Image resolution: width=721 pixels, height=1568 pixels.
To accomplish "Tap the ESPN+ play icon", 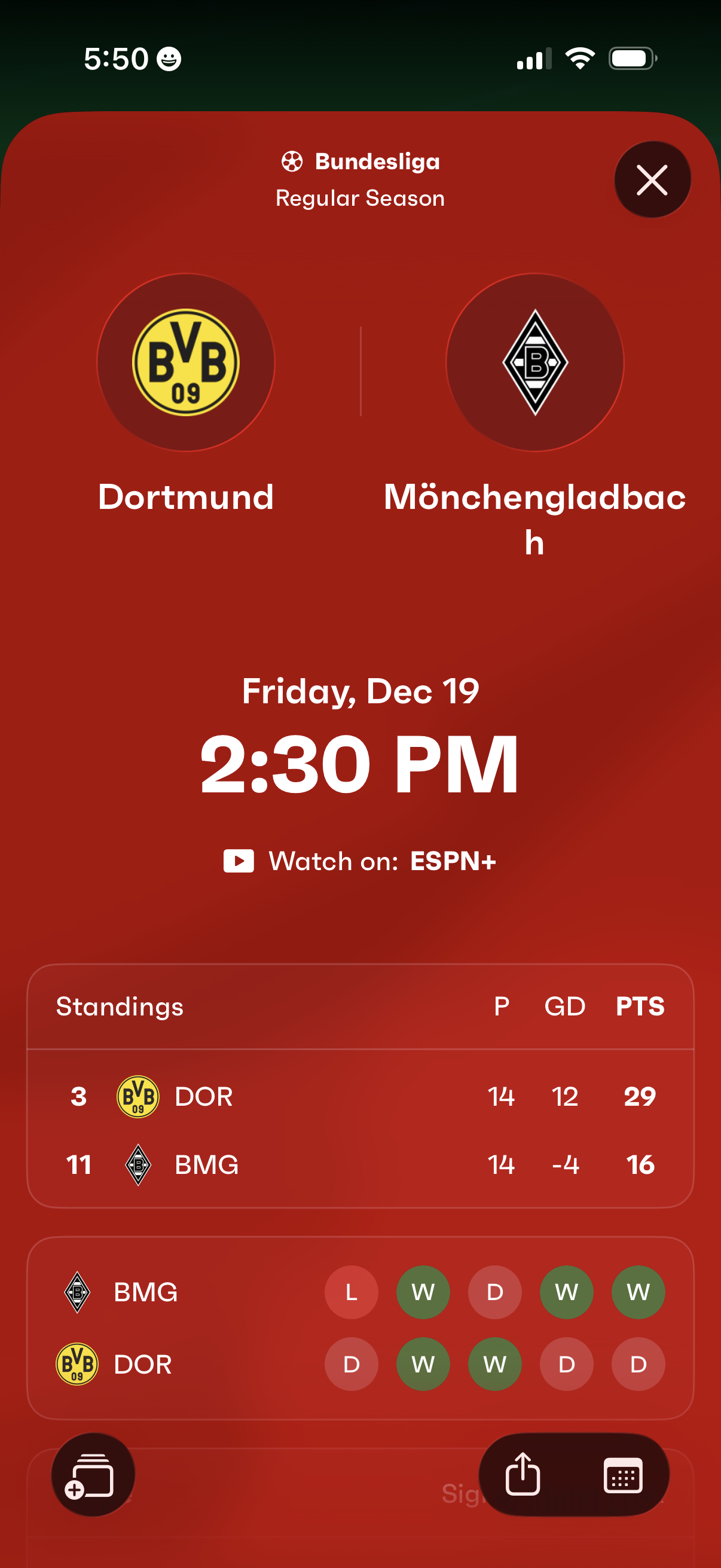I will (239, 861).
